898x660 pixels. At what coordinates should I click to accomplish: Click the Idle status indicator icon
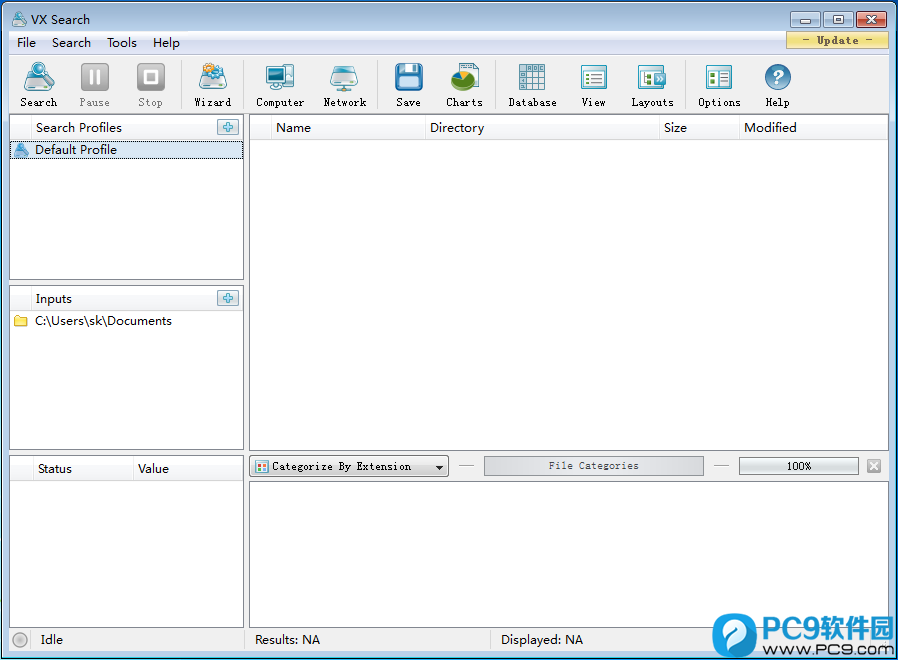[x=20, y=640]
